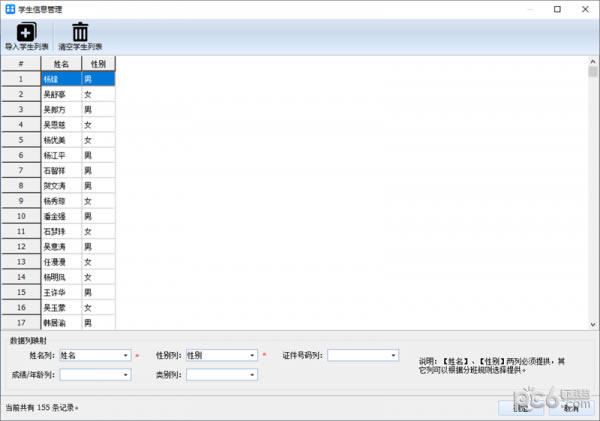
Task: Open the 姓名列 dropdown
Action: pos(127,355)
